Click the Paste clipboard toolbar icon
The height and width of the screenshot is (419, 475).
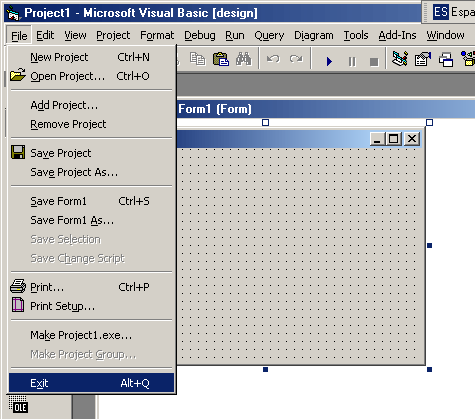221,59
